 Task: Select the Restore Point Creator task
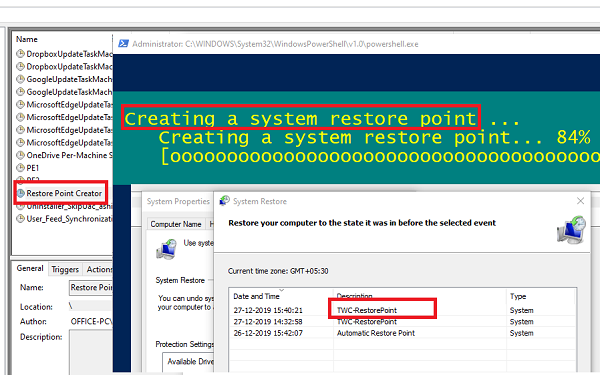64,193
